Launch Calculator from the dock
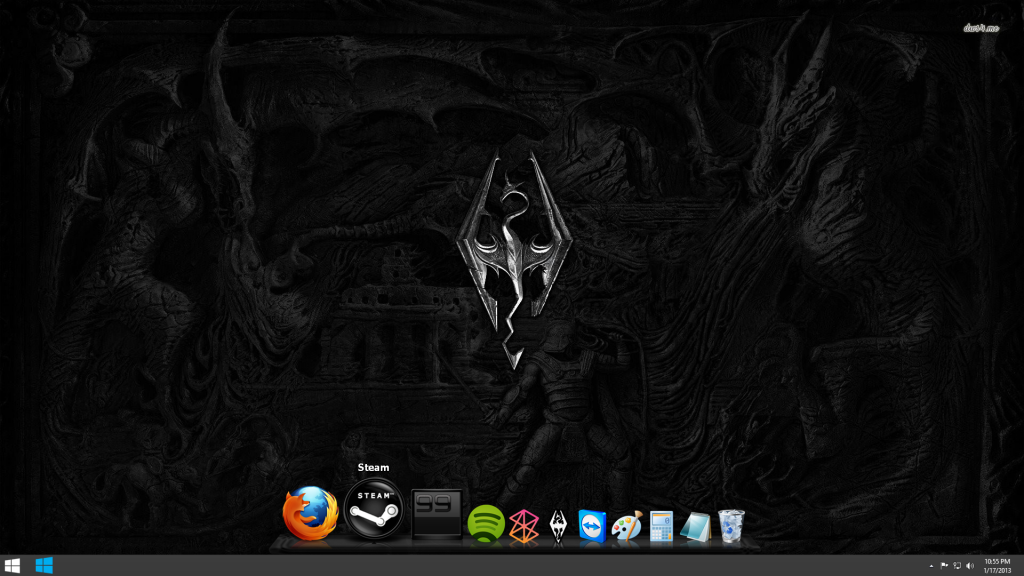Viewport: 1024px width, 576px height. click(x=660, y=526)
